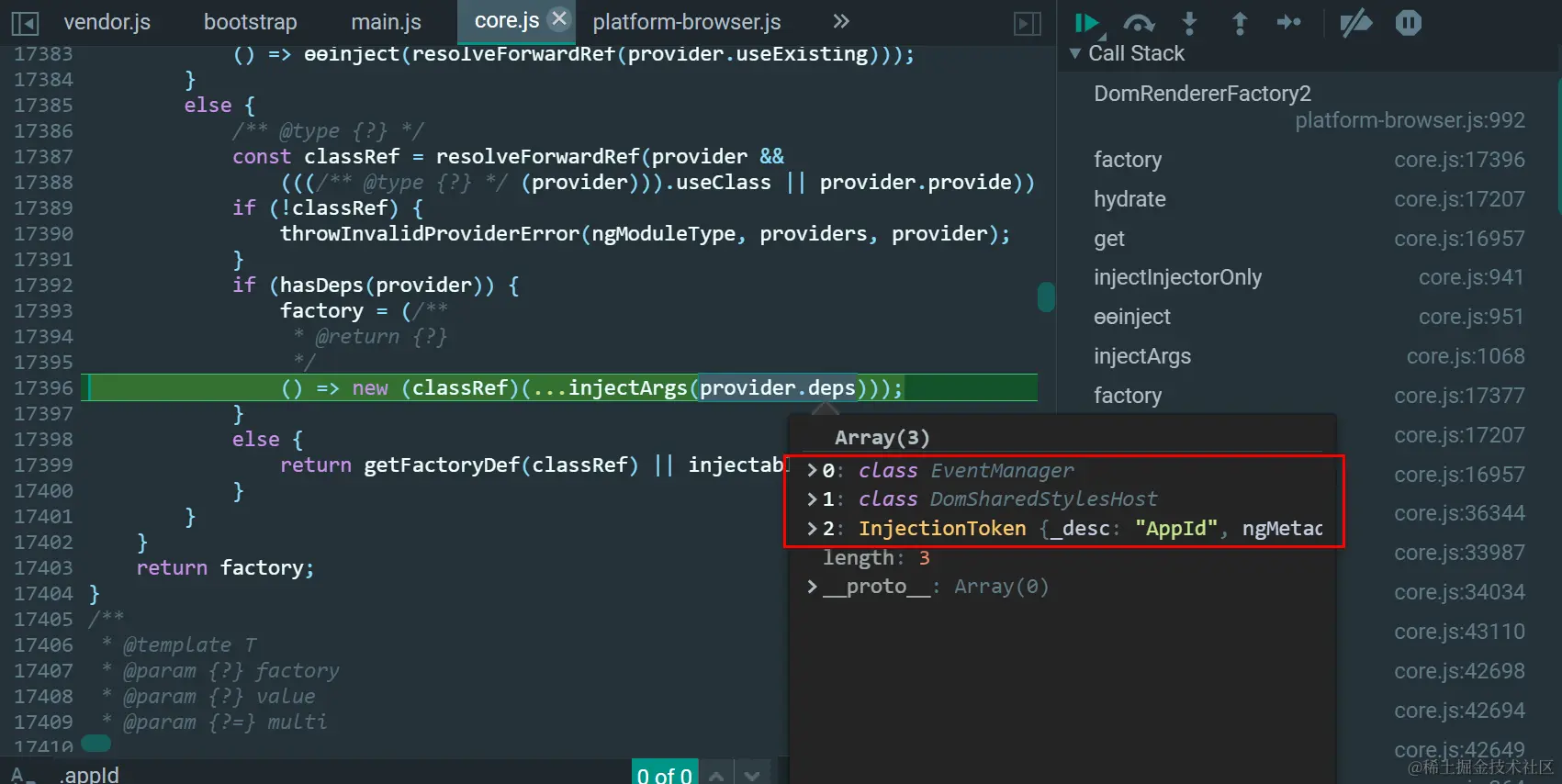Click 'return factory;' on line 17403

[225, 568]
